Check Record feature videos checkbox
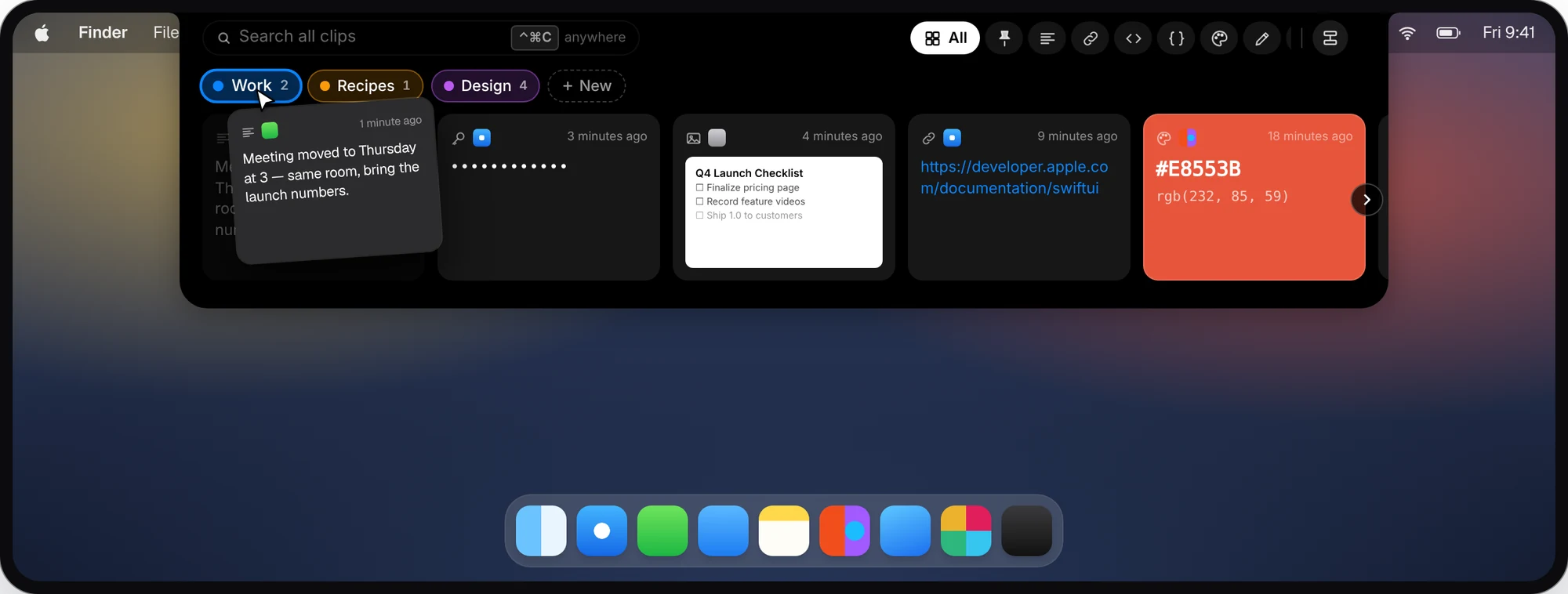The width and height of the screenshot is (1568, 594). (x=699, y=201)
